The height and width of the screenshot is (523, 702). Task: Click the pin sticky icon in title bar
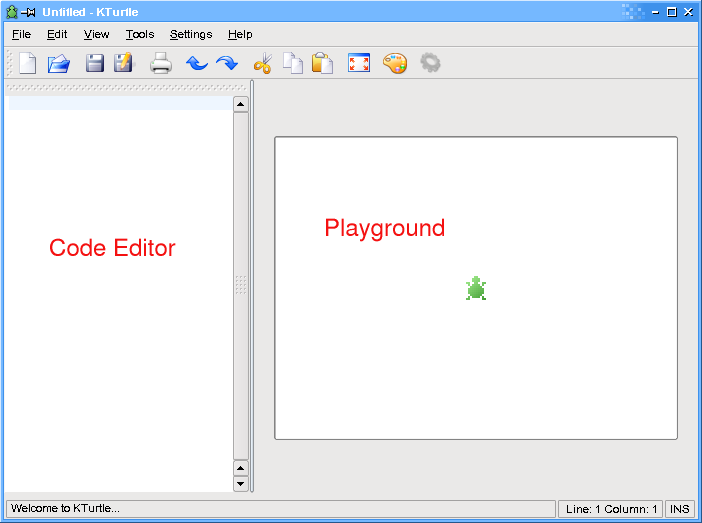pyautogui.click(x=28, y=13)
